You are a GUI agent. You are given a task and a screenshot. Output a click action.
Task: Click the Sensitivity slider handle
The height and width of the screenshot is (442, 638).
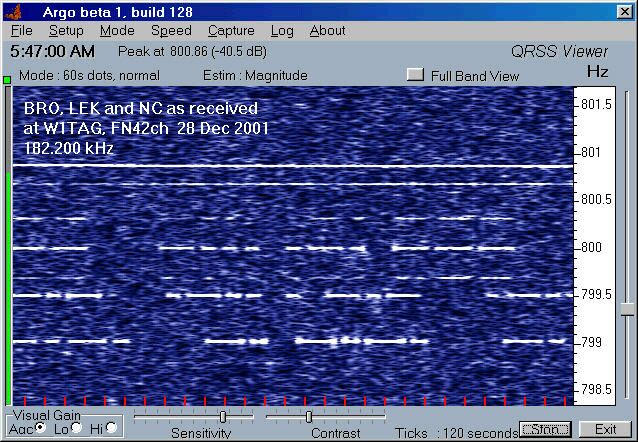tap(222, 416)
